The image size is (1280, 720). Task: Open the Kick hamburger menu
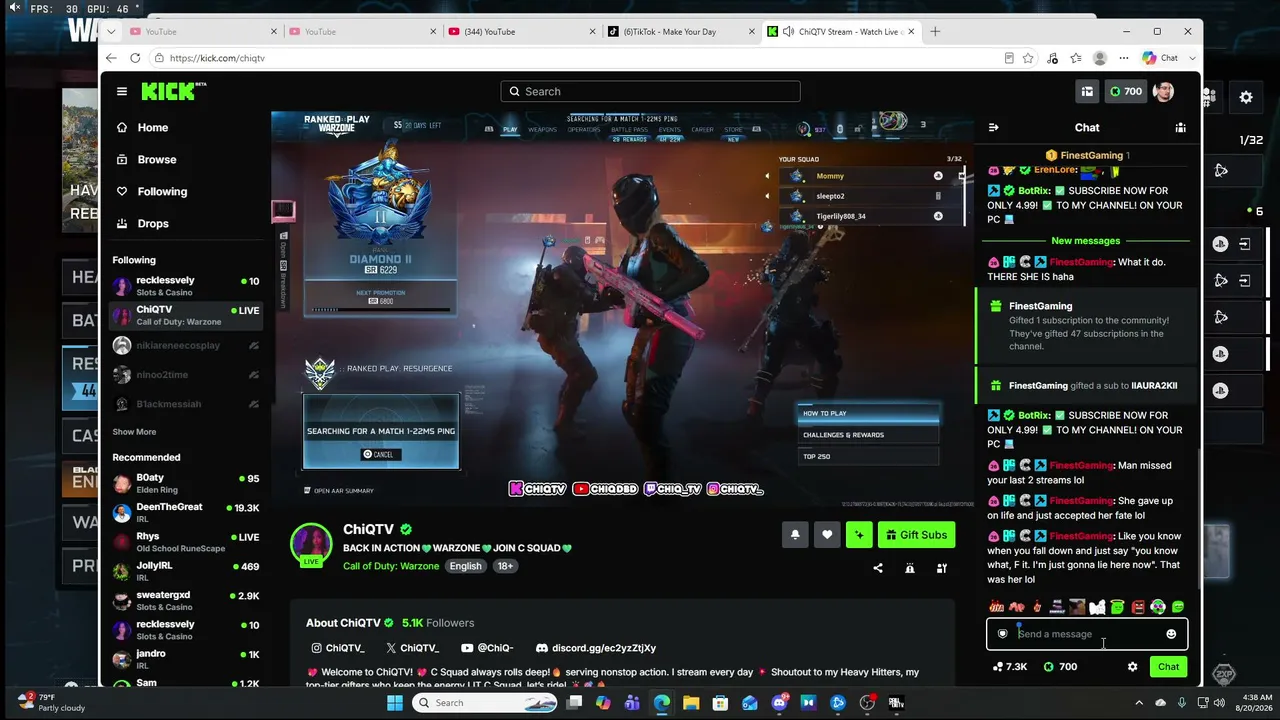tap(122, 91)
